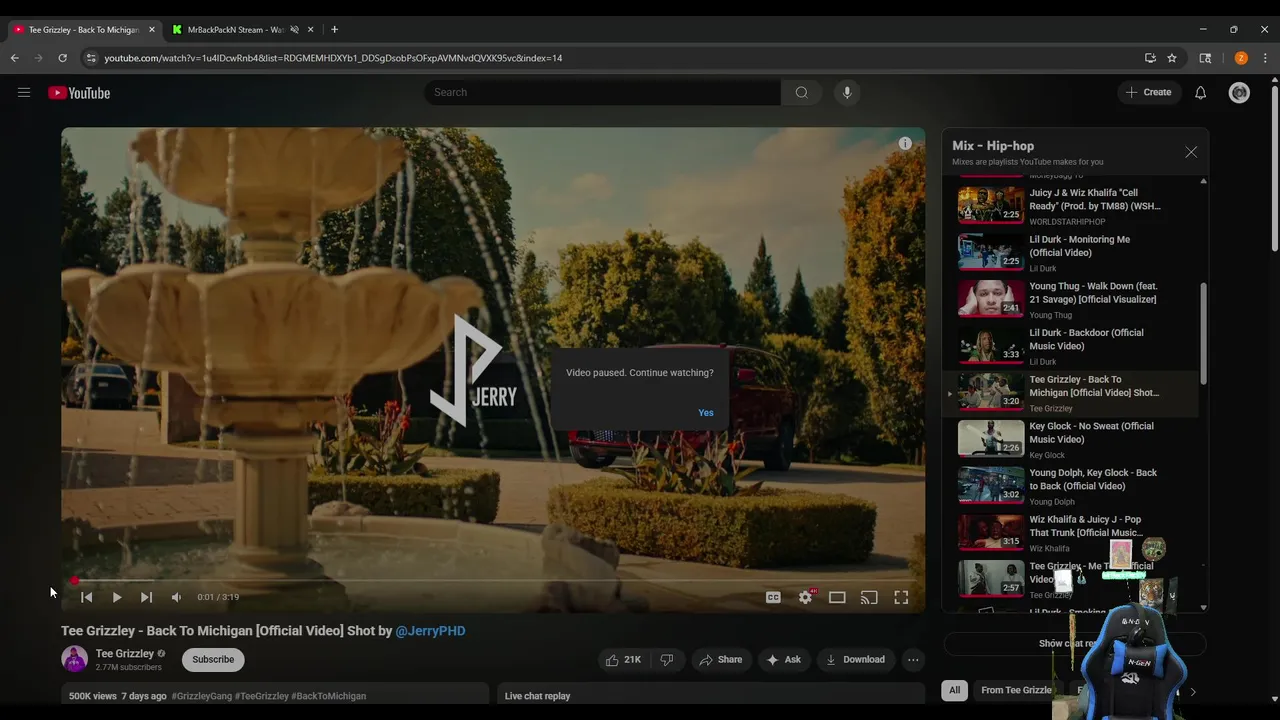
Task: Confirm Yes to continue watching
Action: click(706, 413)
